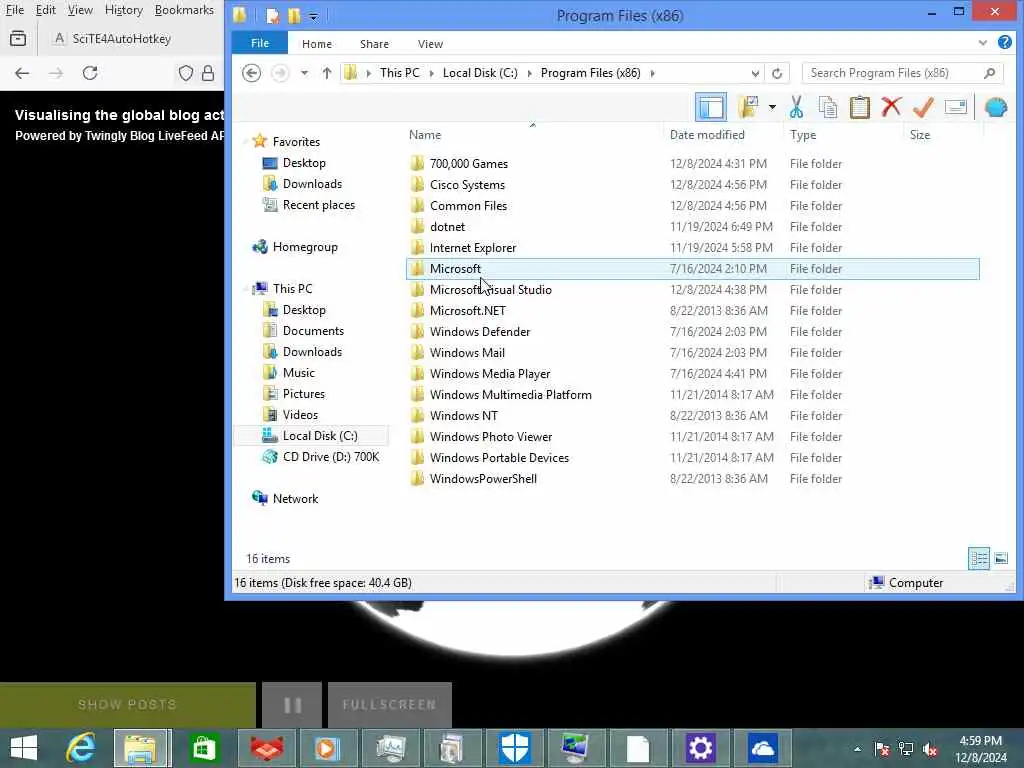Copy using the toolbar copy icon
Screen dimensions: 1024x768
pos(827,107)
